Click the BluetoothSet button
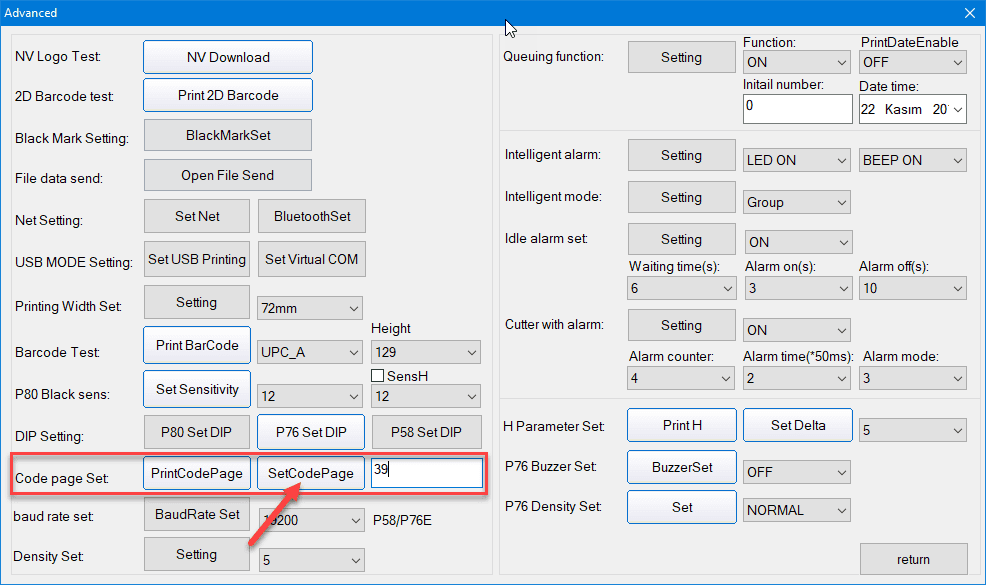The width and height of the screenshot is (986, 585). point(312,215)
